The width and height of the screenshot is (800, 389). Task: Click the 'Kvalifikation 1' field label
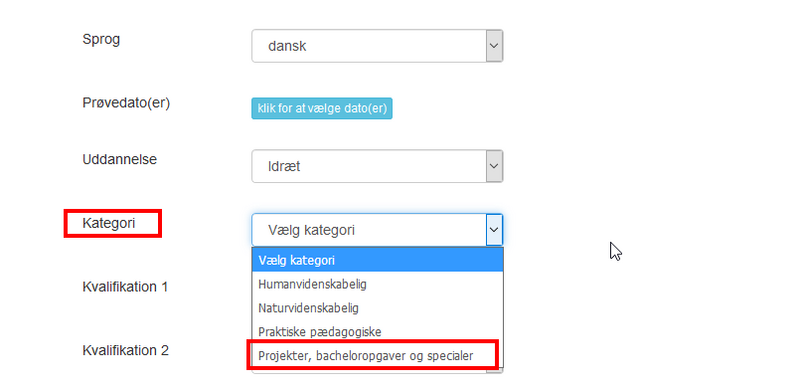pyautogui.click(x=125, y=287)
